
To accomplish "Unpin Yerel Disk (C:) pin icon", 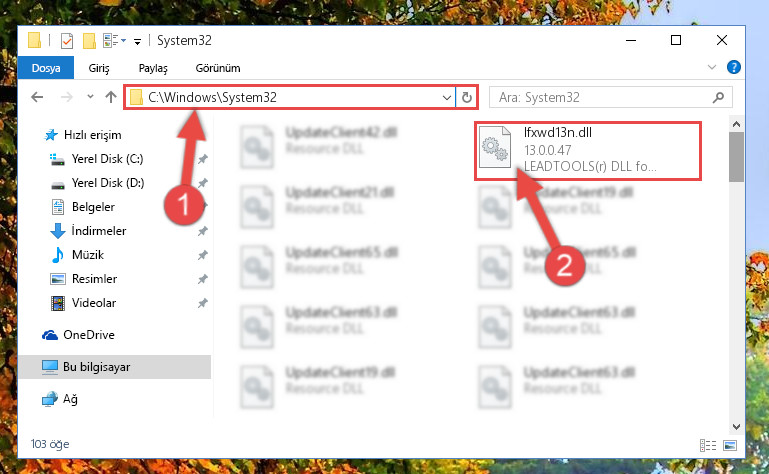I will tap(202, 159).
